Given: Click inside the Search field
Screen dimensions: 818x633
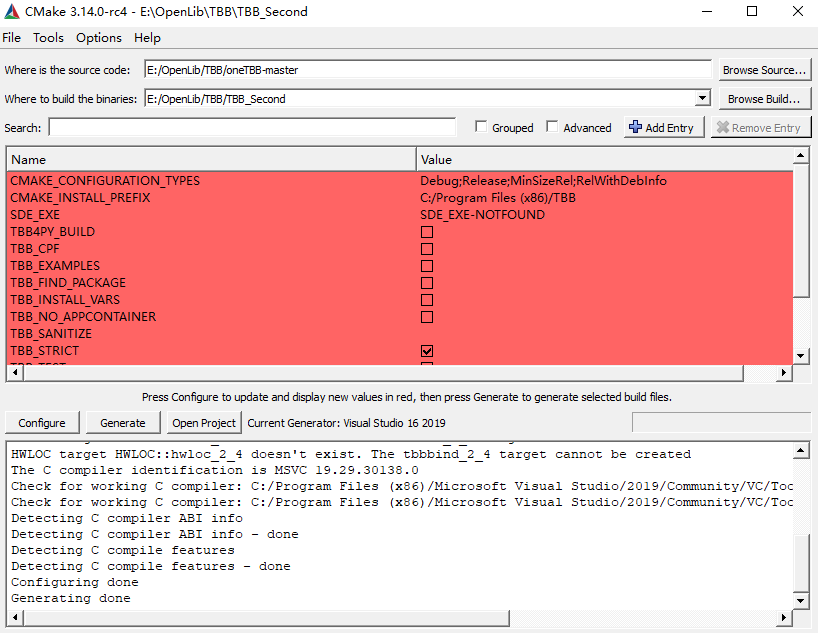Looking at the screenshot, I should (250, 127).
